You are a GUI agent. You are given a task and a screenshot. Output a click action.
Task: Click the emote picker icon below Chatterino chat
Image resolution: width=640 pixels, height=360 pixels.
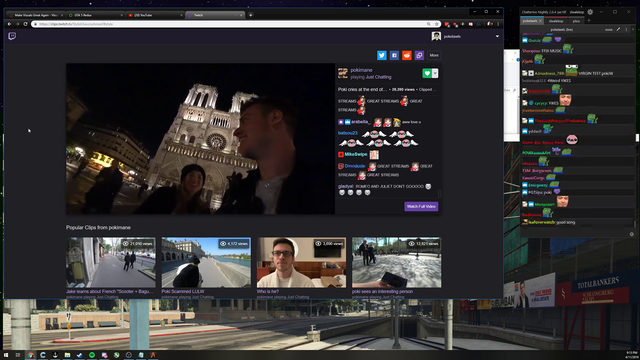(631, 234)
